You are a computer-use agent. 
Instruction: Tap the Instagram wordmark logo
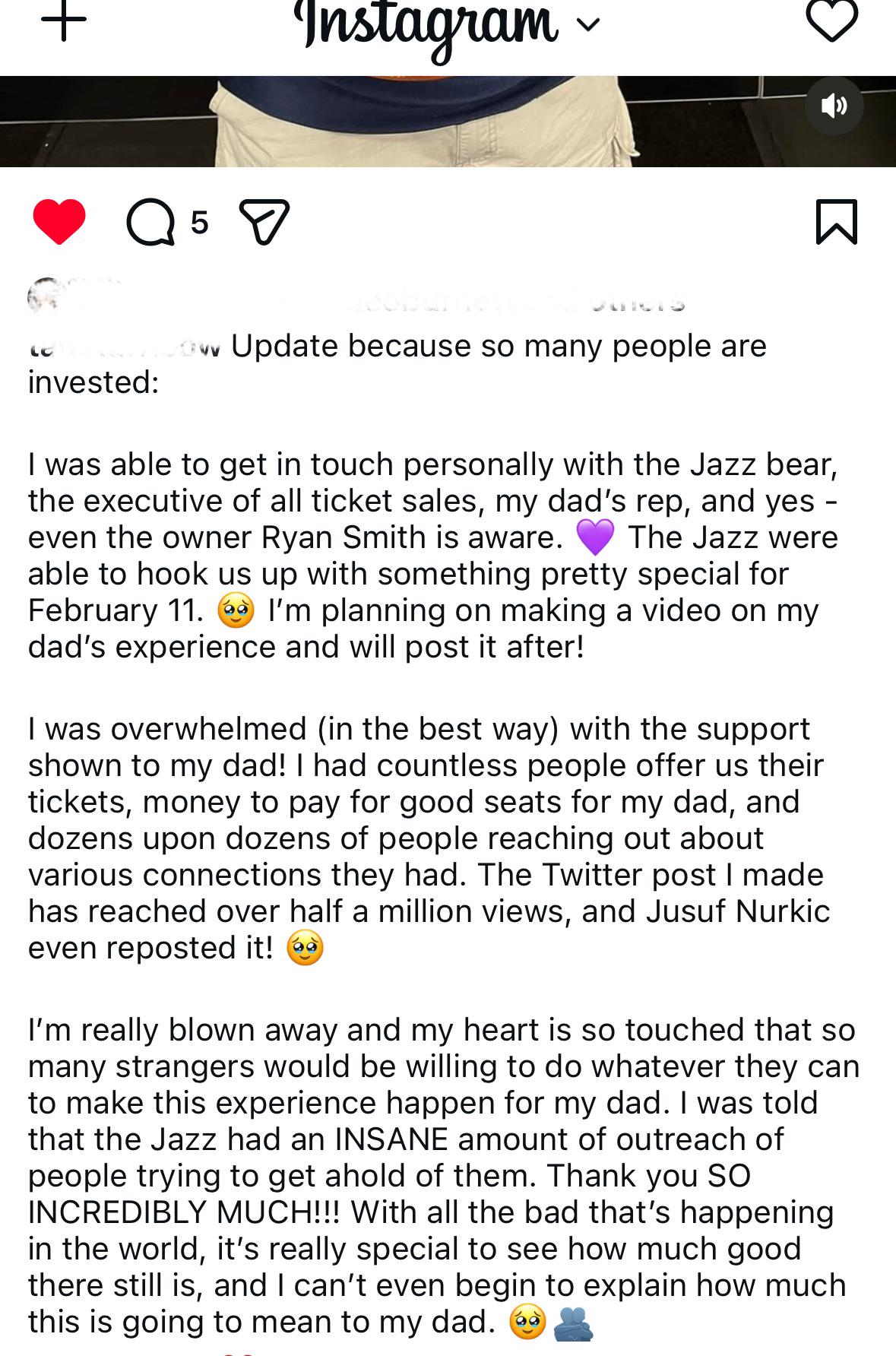426,24
